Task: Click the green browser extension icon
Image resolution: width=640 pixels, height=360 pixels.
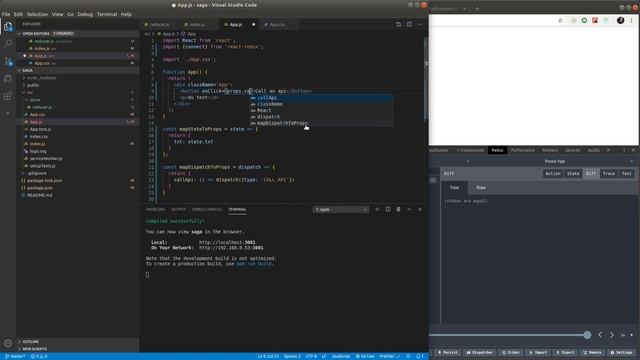Action: 584,20
